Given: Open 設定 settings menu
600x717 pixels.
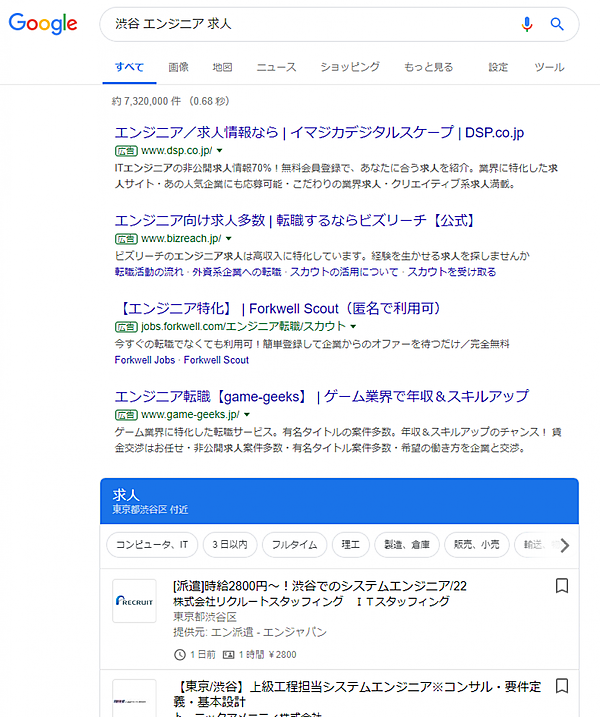Looking at the screenshot, I should (x=498, y=67).
